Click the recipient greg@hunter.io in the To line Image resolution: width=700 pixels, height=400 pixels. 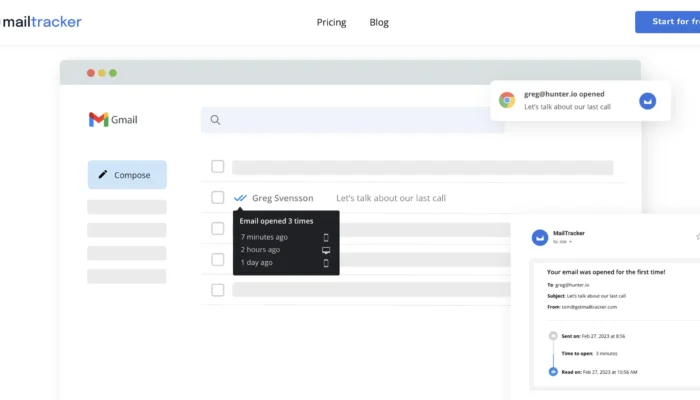pos(572,285)
